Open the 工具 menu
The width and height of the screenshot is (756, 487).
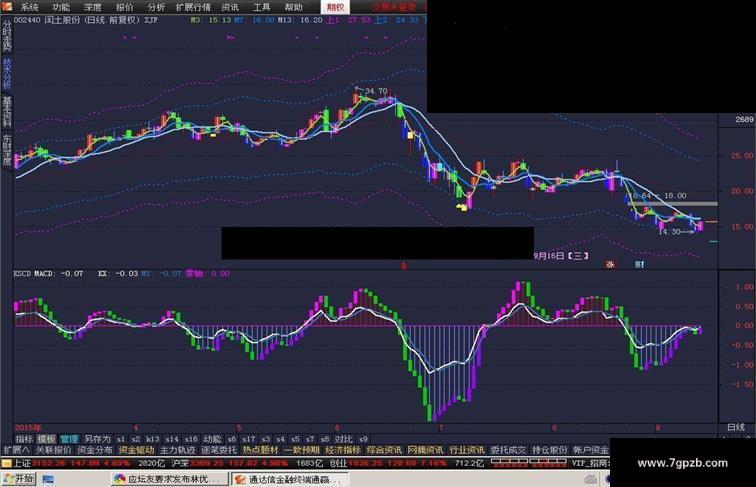coord(262,7)
